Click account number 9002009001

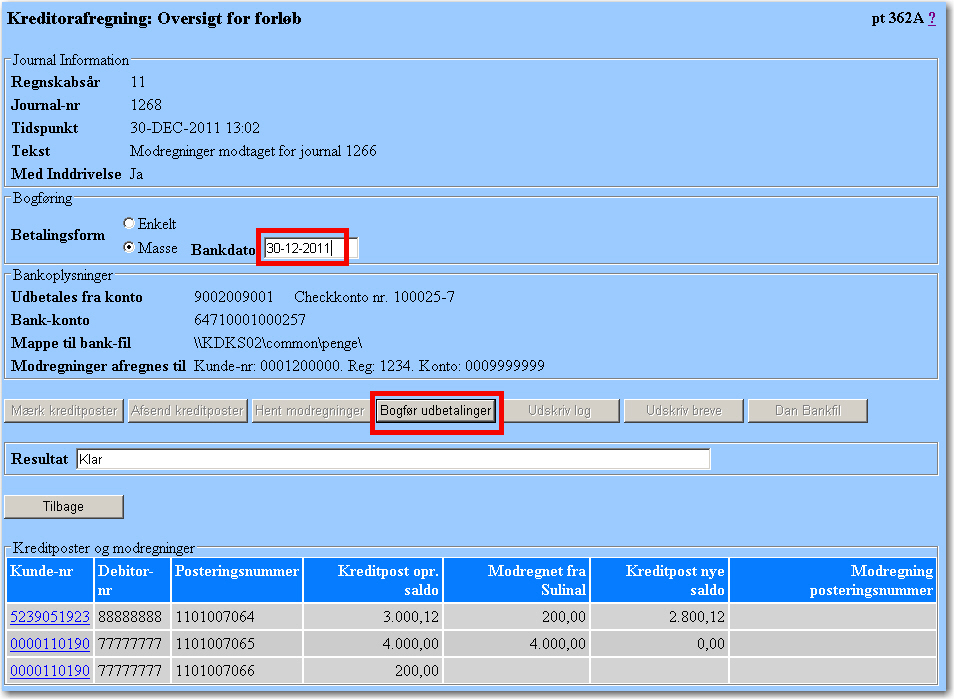(x=234, y=297)
